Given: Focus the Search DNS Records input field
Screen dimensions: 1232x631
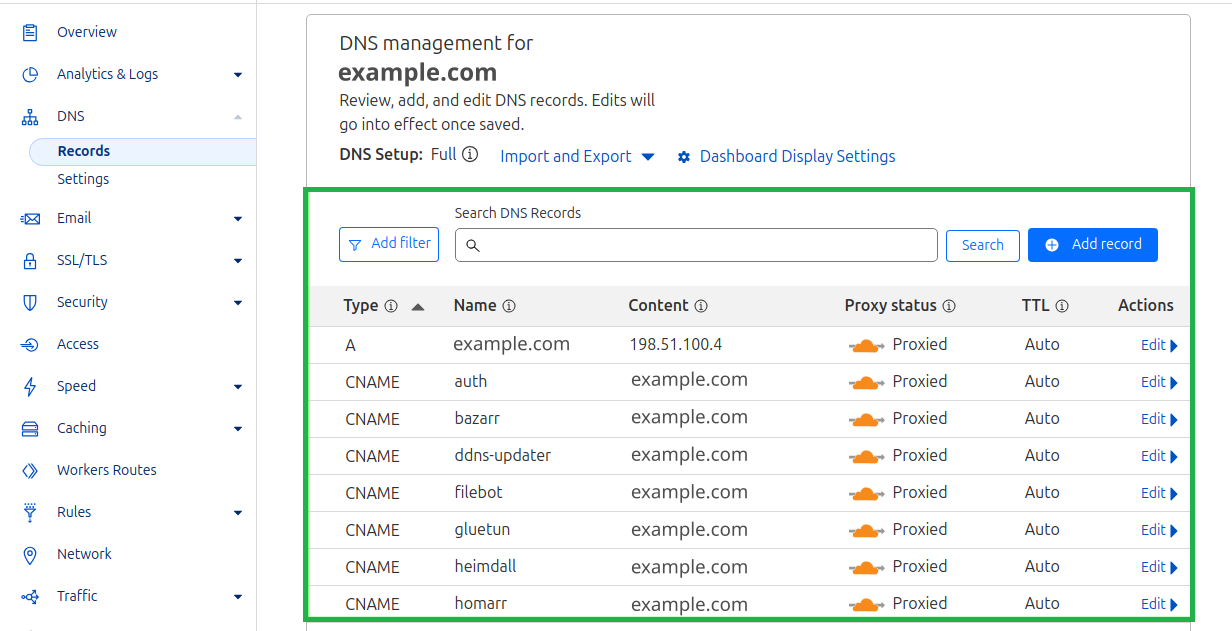Looking at the screenshot, I should [x=696, y=245].
